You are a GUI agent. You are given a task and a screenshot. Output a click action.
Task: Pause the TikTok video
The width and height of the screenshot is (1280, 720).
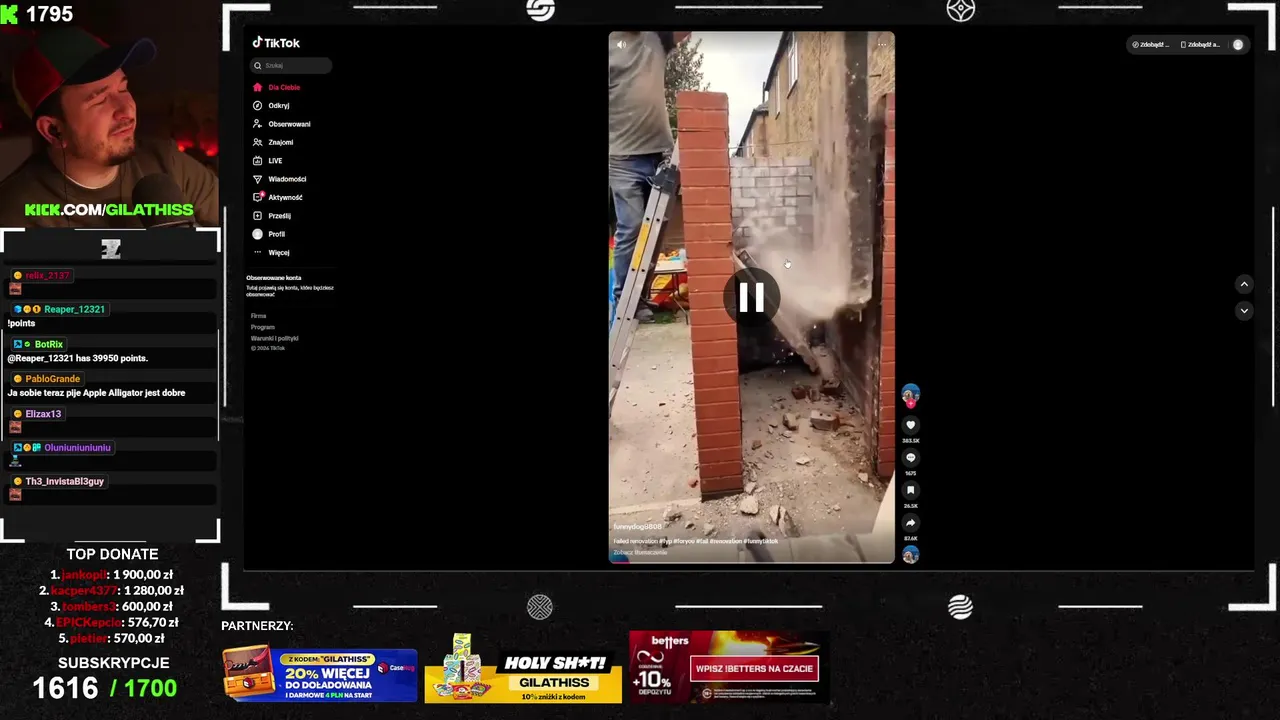(x=751, y=297)
